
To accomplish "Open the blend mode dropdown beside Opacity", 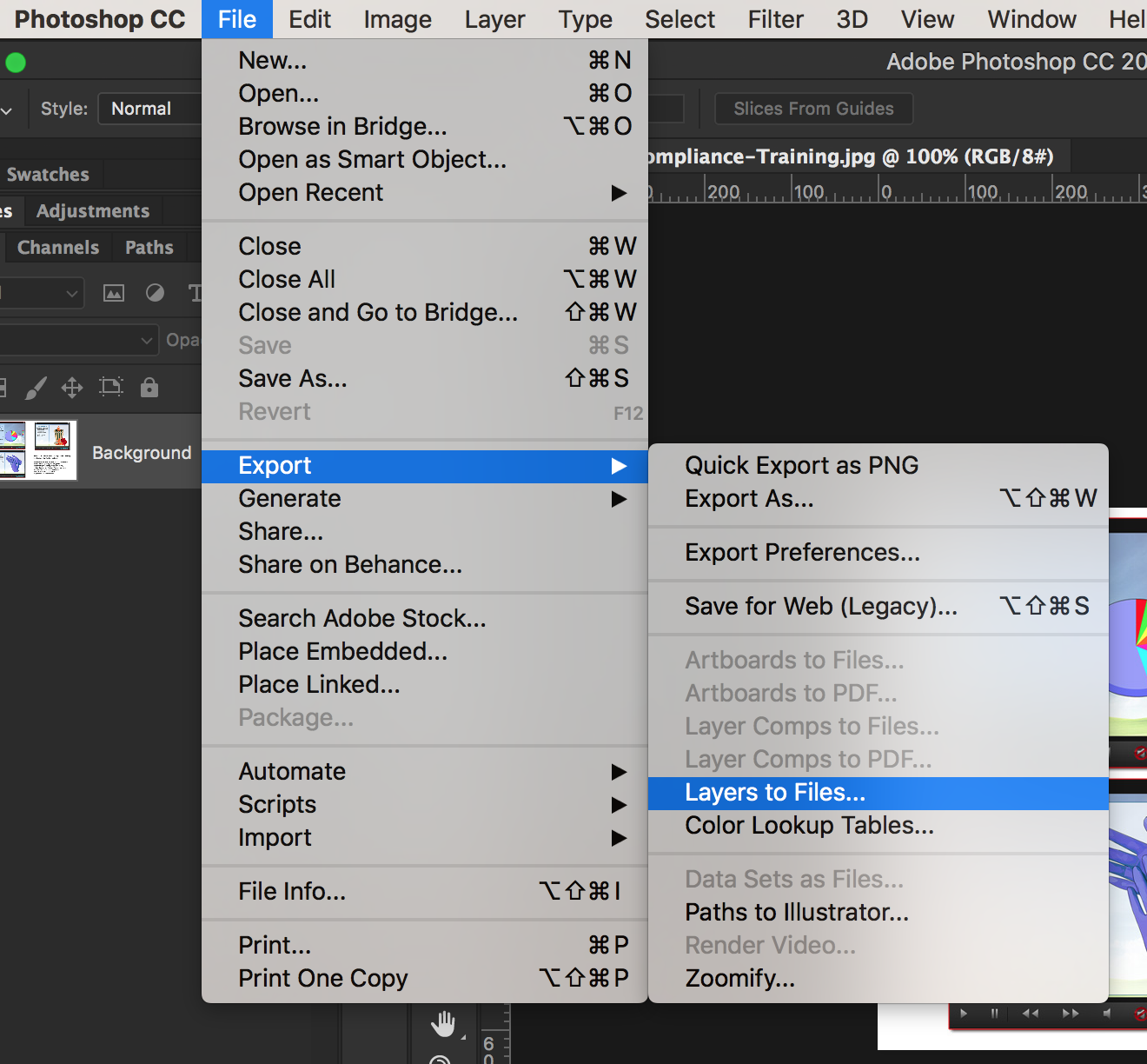I will [79, 340].
